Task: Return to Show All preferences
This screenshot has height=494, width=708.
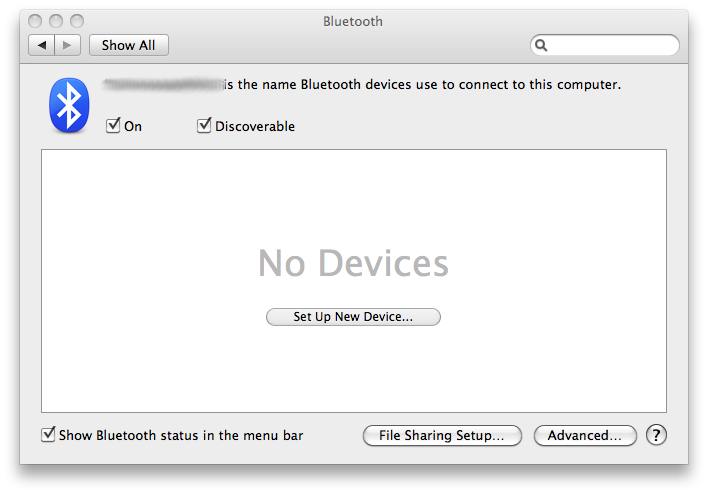Action: 129,45
